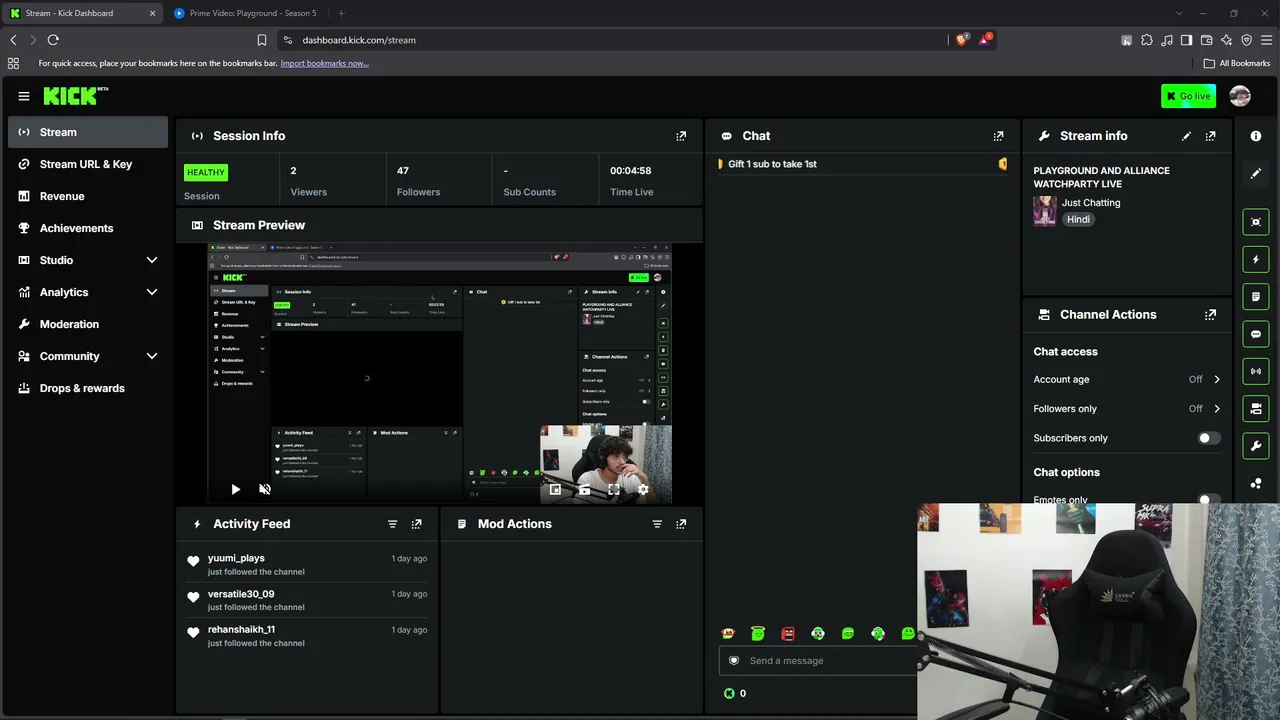Select Stream in the sidebar
This screenshot has height=720, width=1280.
point(88,132)
